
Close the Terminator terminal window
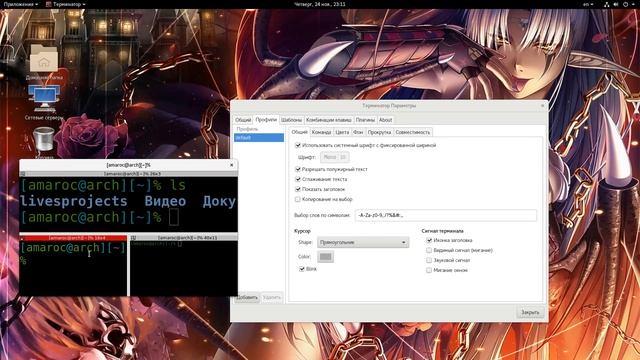(231, 165)
